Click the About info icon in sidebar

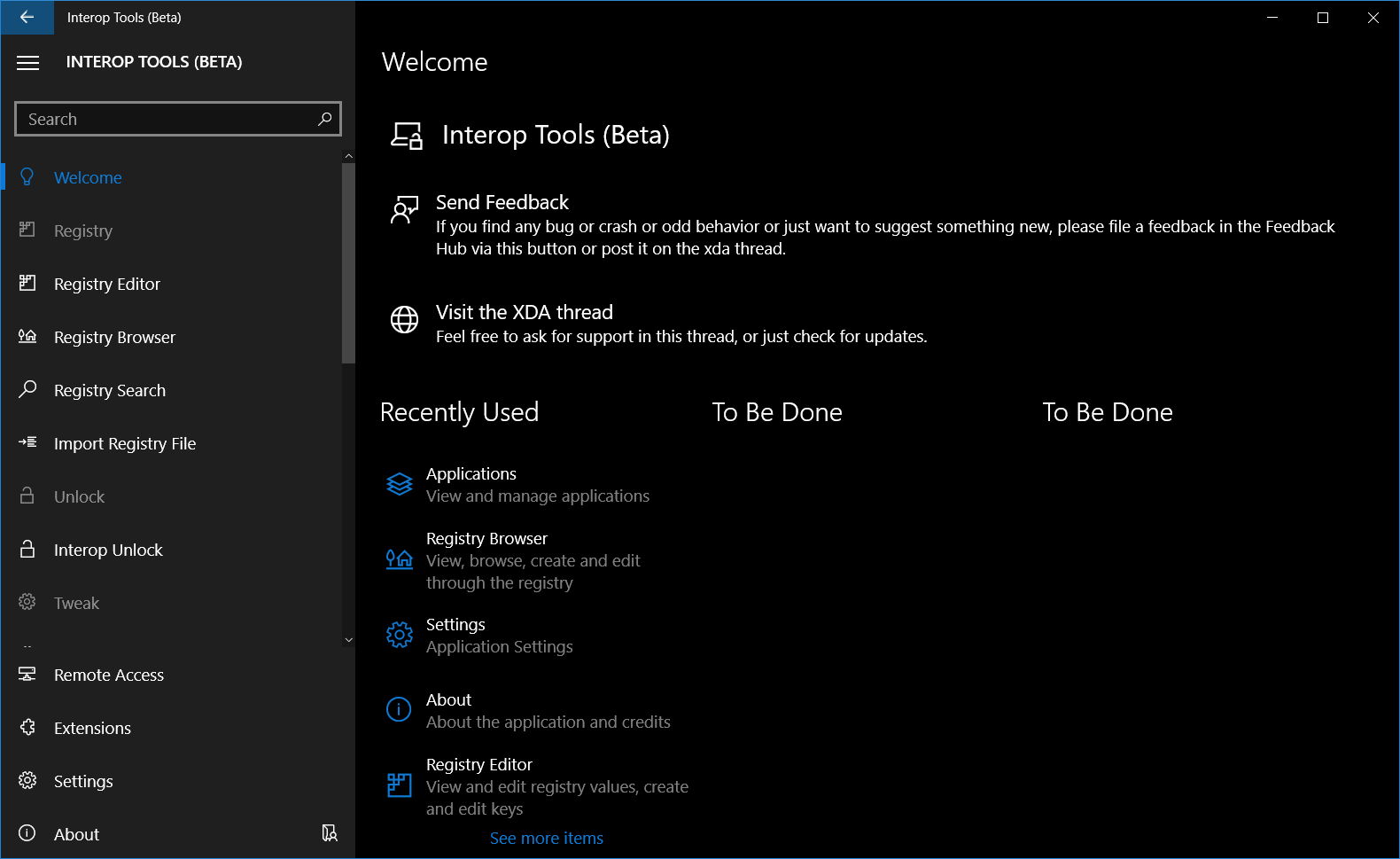click(27, 833)
